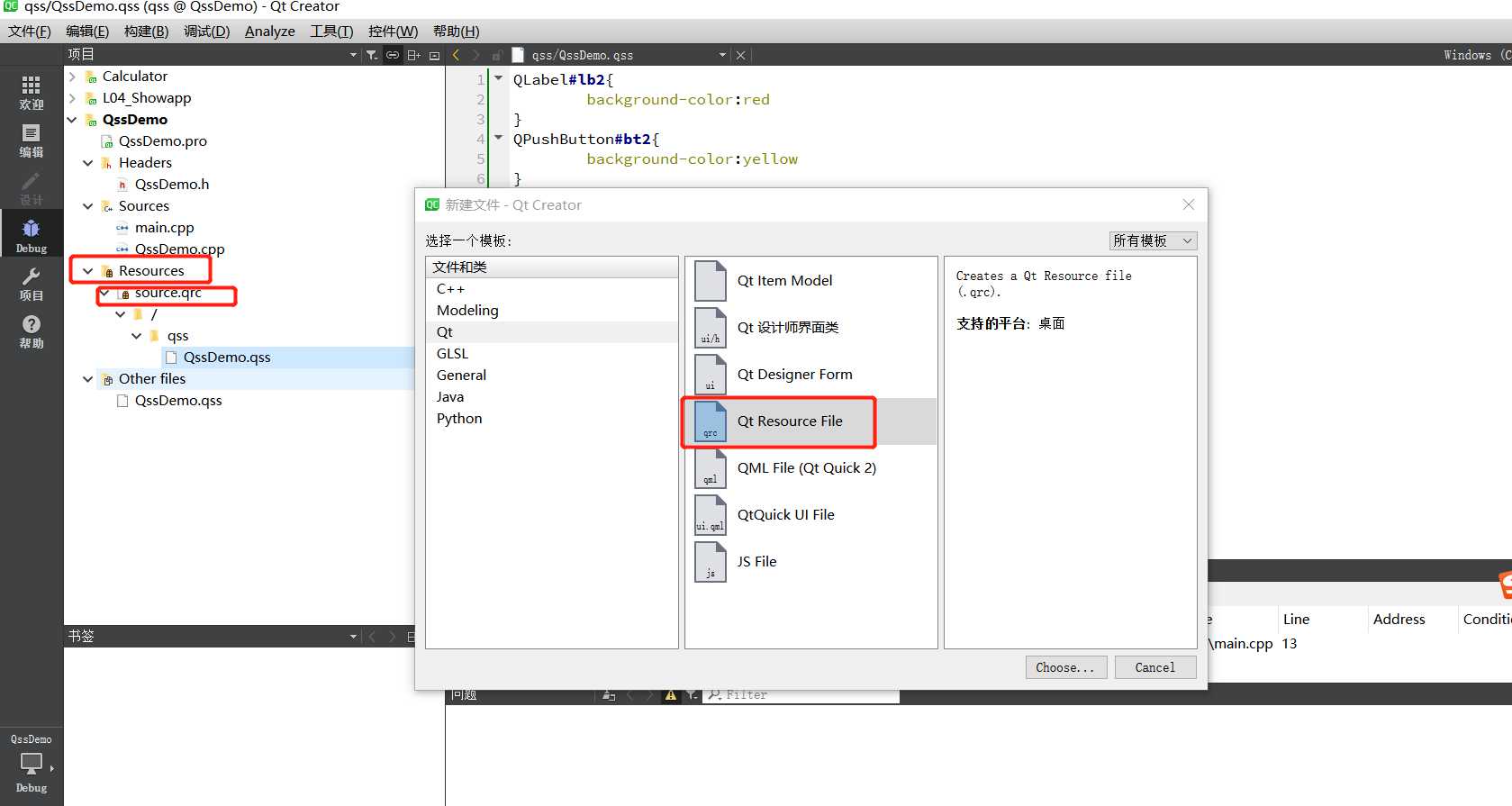Image resolution: width=1512 pixels, height=806 pixels.
Task: Open the Analyze menu
Action: pyautogui.click(x=270, y=31)
